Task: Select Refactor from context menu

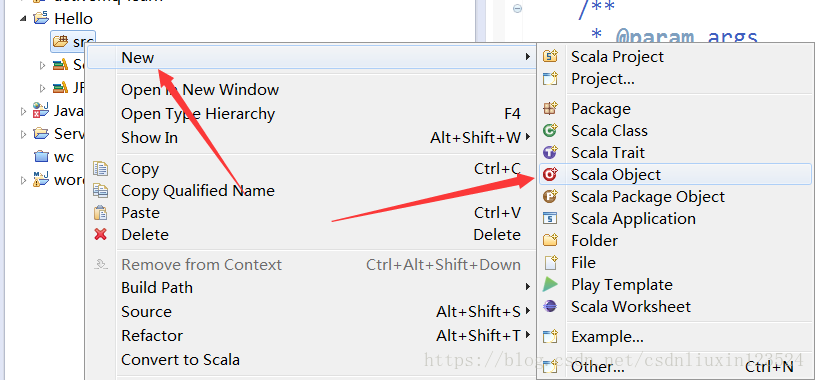Action: coord(152,335)
